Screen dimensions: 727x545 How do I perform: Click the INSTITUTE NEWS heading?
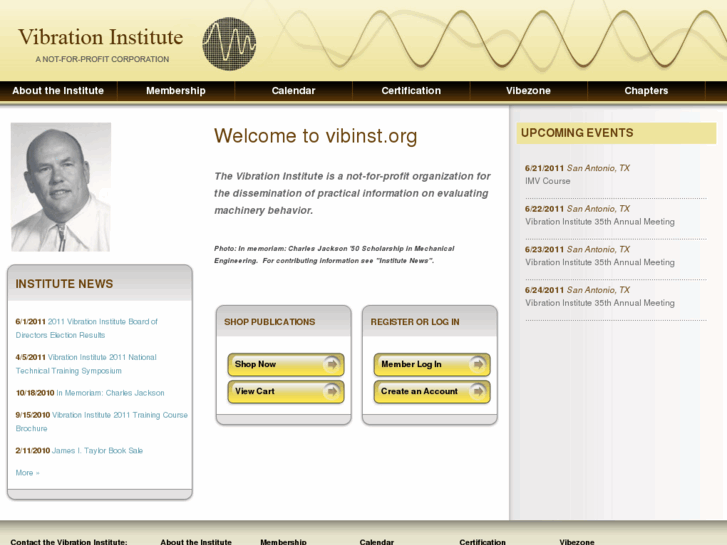[64, 284]
